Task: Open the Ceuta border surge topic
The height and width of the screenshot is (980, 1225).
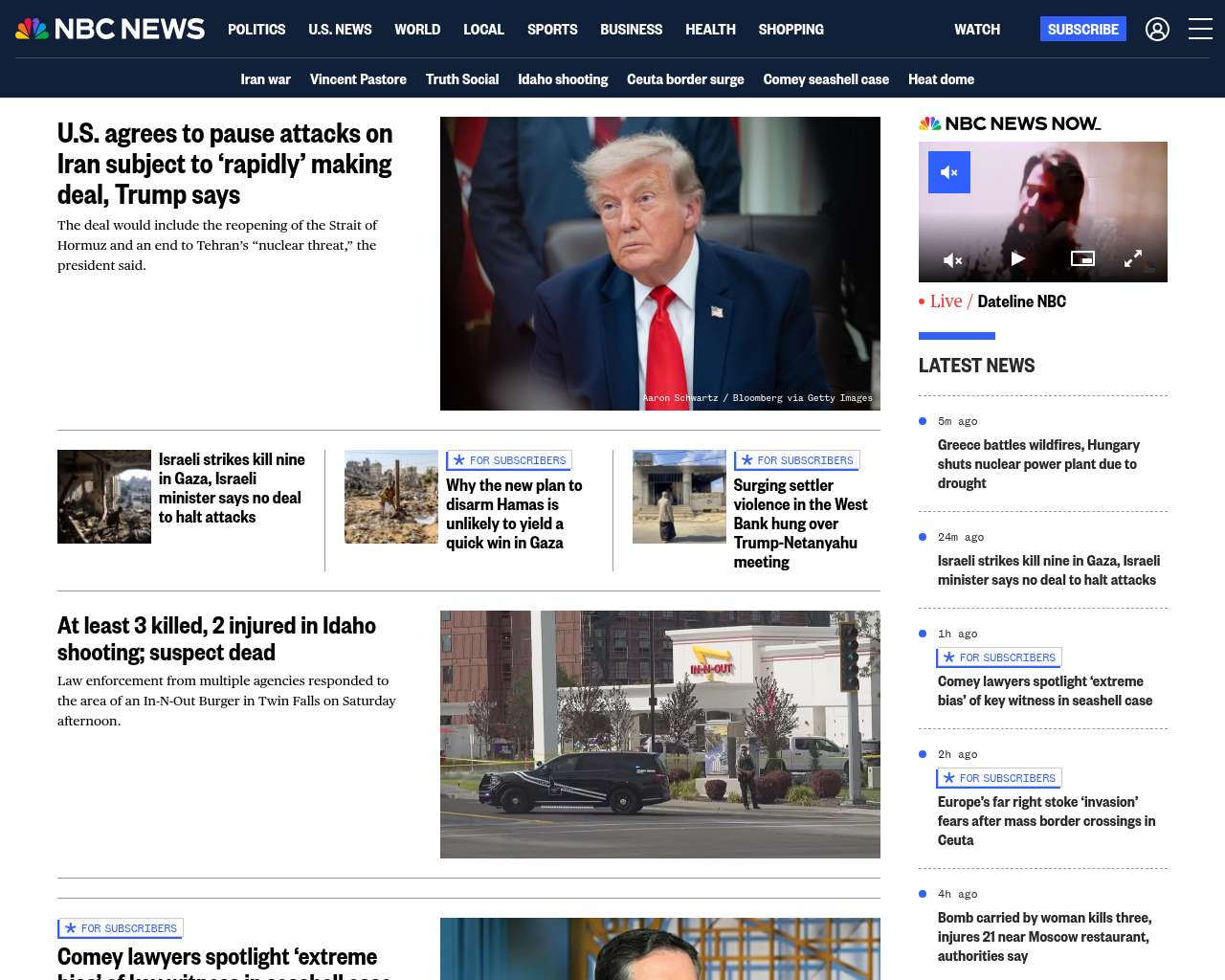Action: 685,79
